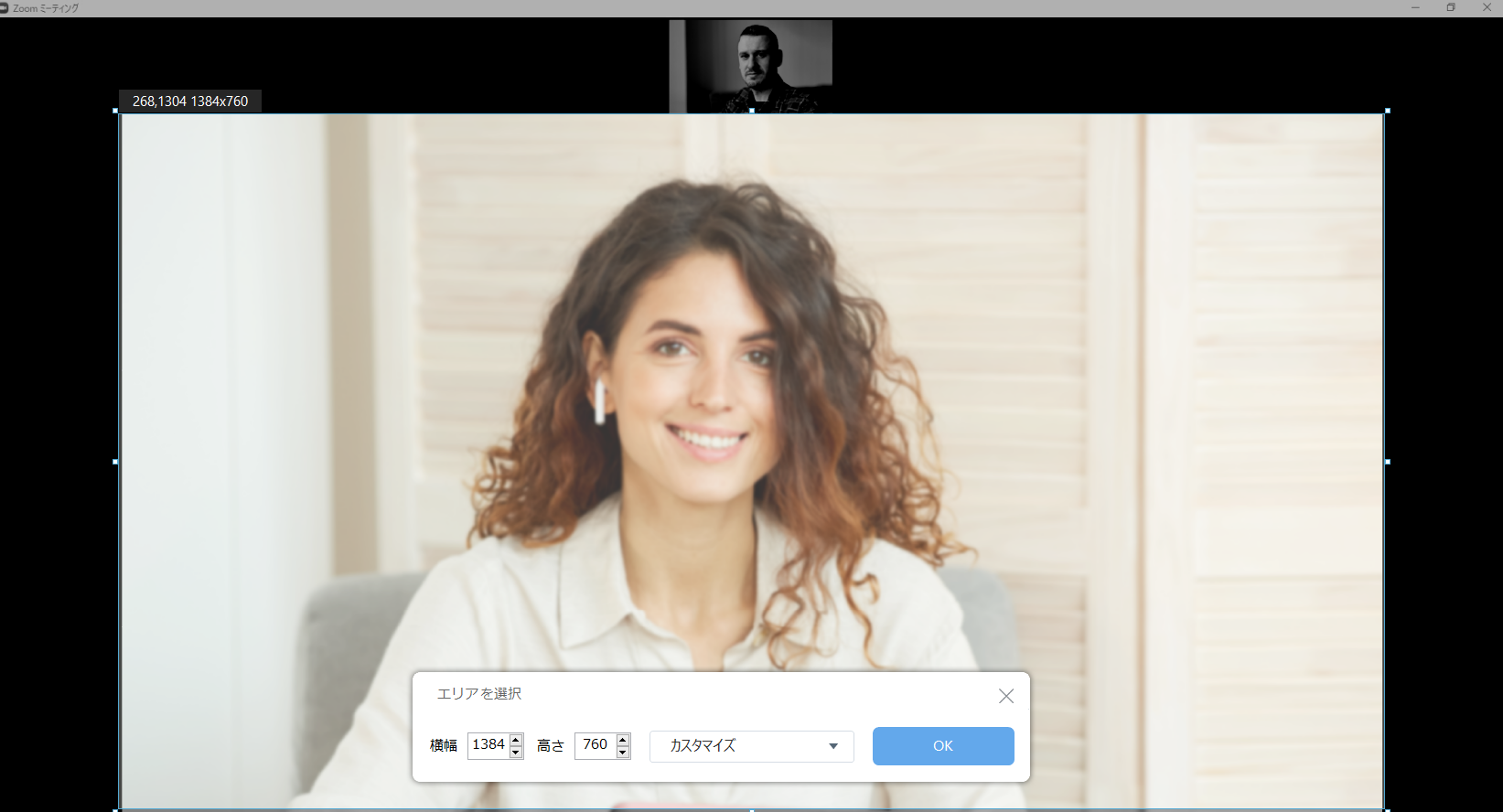Screen dimensions: 1503x812
Task: Close the エリアを選択 dialog
Action: point(1005,696)
